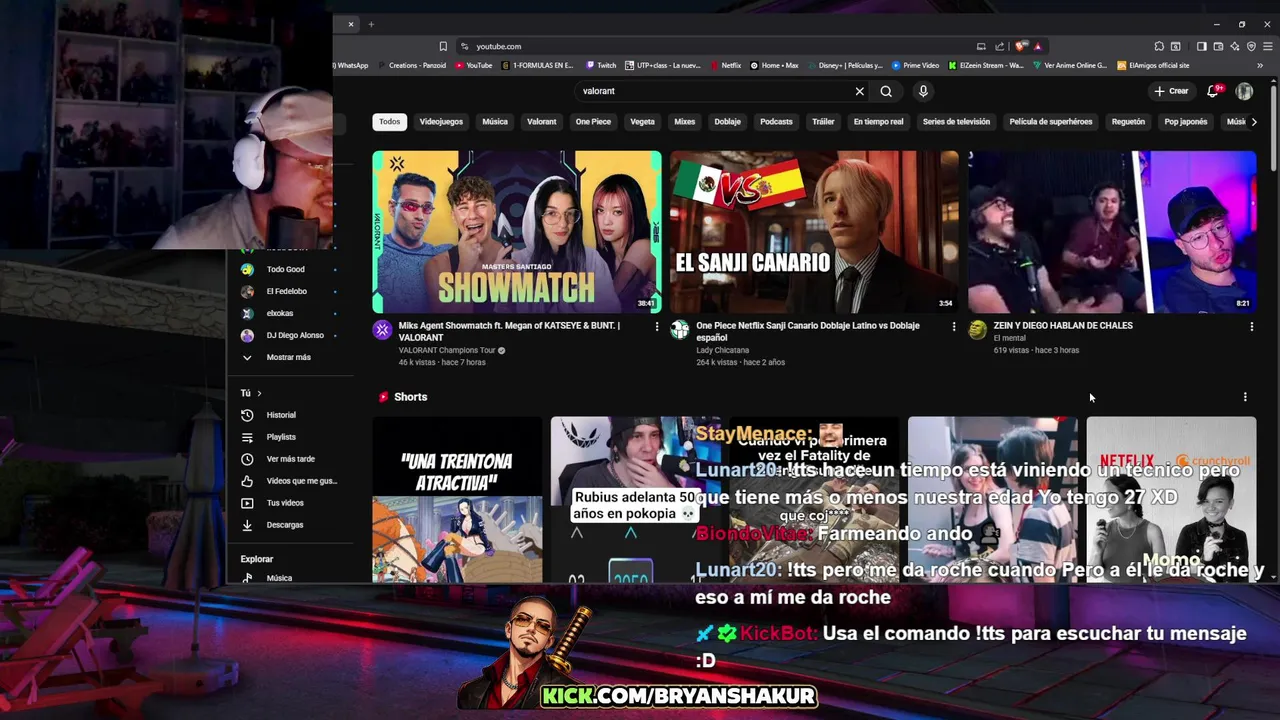Click the El mental channel avatar
This screenshot has height=720, width=1280.
tap(978, 330)
